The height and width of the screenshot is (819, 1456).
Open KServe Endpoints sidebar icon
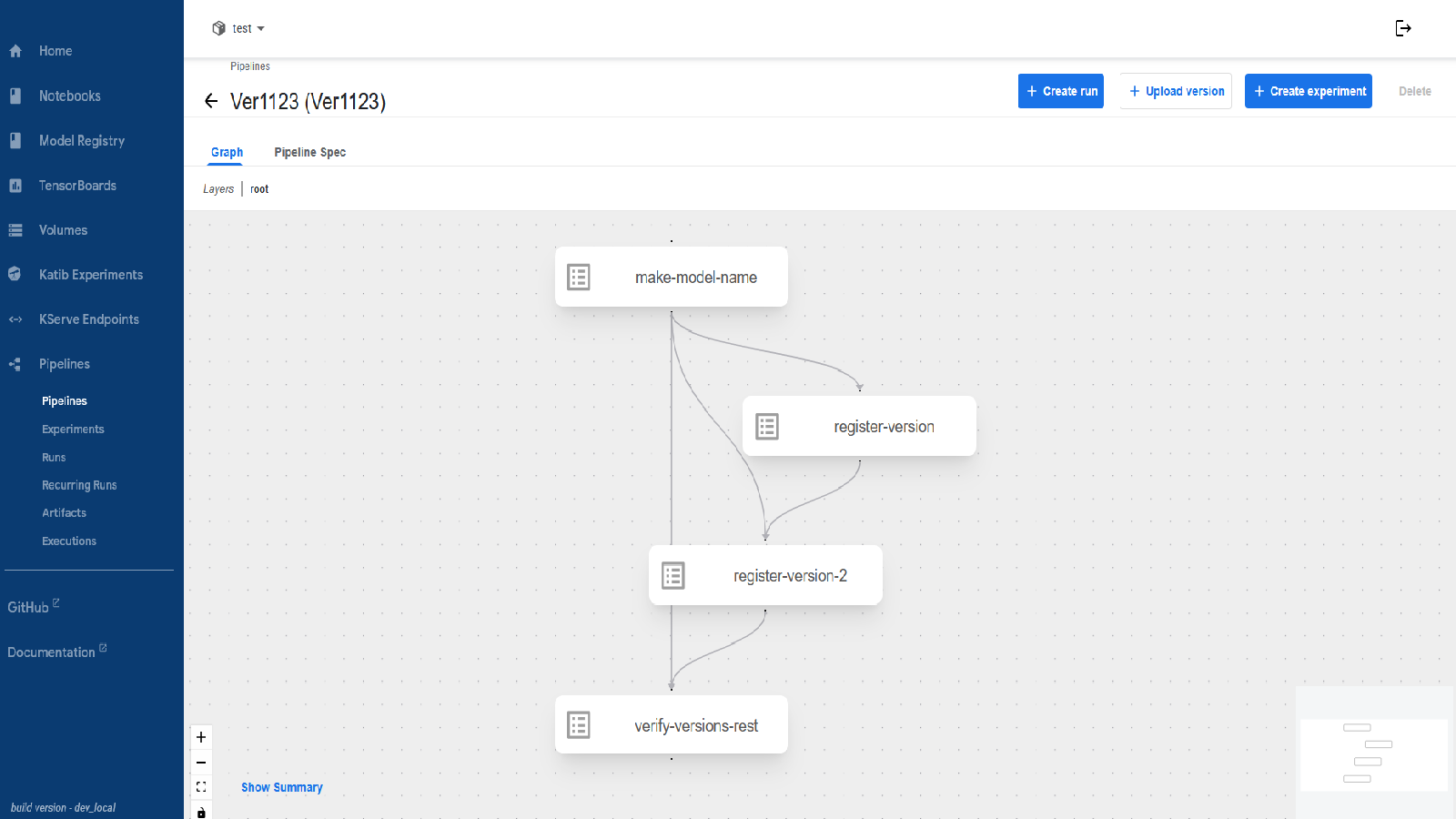pos(15,319)
